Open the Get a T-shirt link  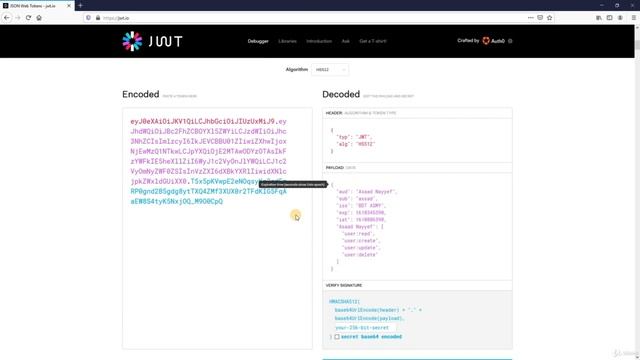click(373, 41)
